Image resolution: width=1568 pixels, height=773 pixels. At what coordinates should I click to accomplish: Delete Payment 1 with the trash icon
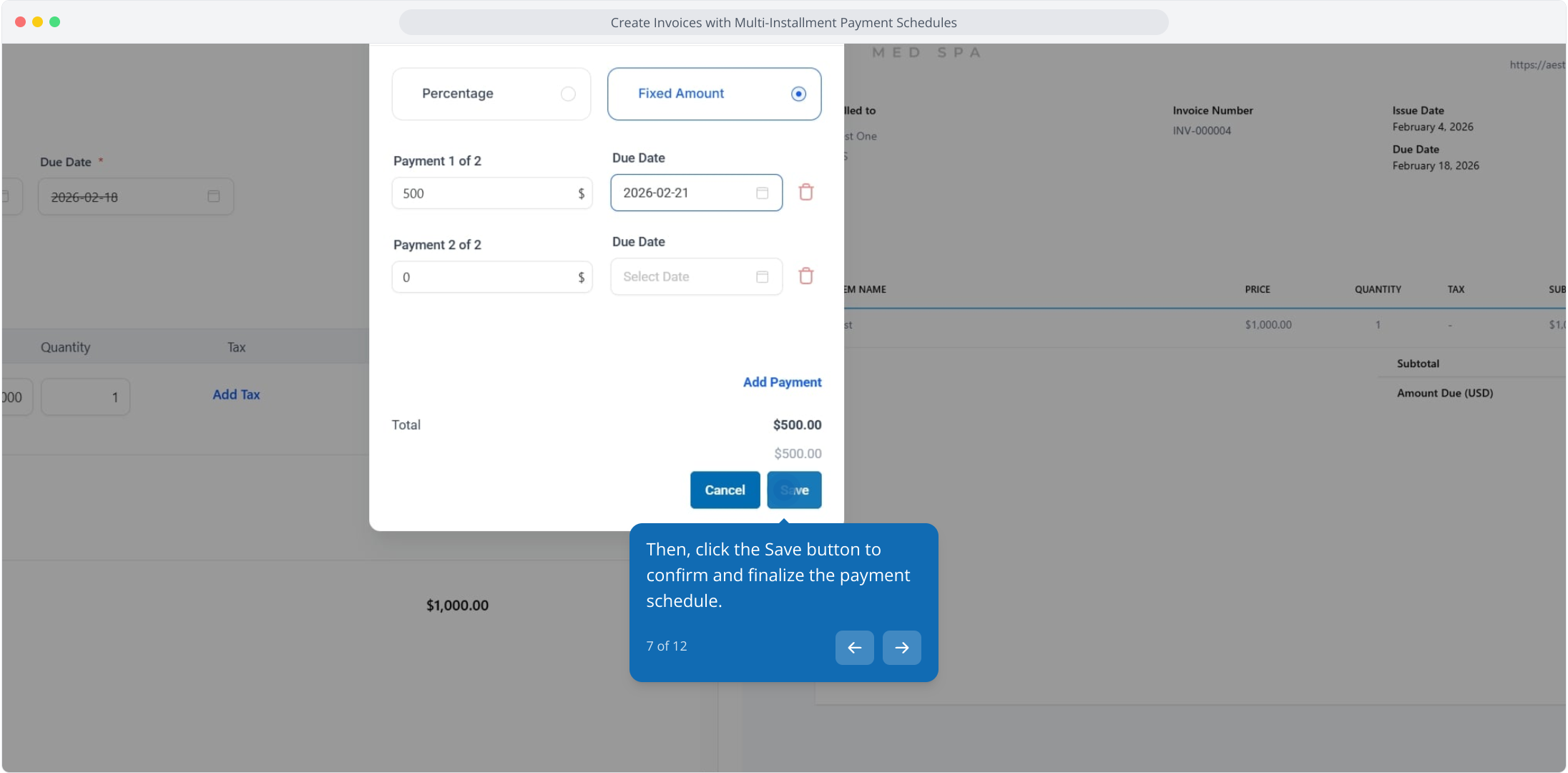pyautogui.click(x=805, y=193)
